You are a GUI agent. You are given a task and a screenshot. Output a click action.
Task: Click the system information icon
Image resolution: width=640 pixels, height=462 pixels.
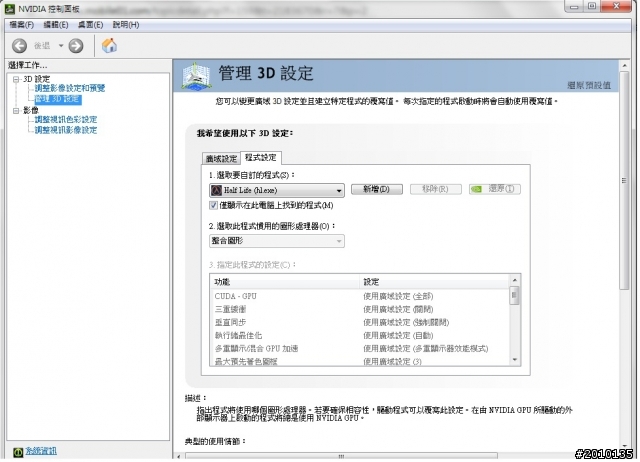coord(18,452)
